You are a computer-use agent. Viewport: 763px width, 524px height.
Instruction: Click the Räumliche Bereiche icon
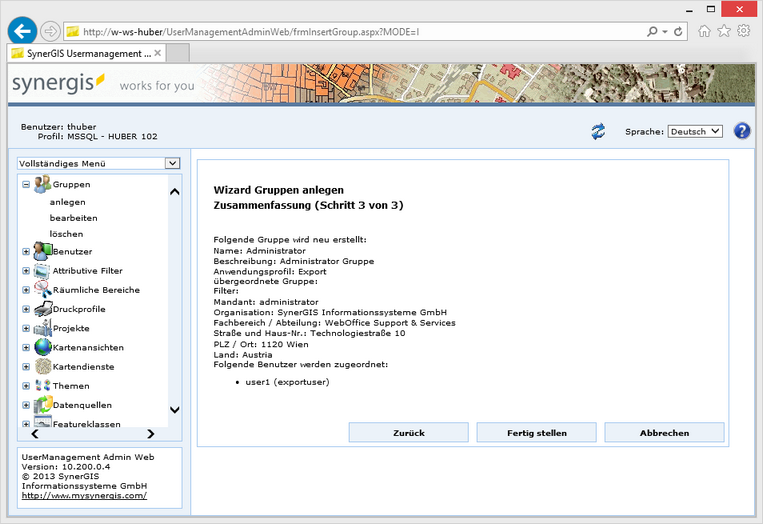42,290
